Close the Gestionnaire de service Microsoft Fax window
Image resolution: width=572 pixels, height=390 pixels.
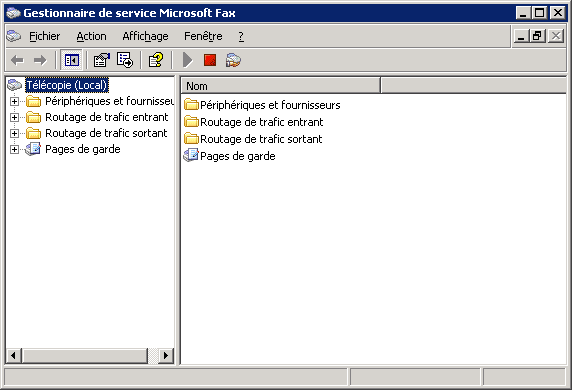pyautogui.click(x=558, y=13)
